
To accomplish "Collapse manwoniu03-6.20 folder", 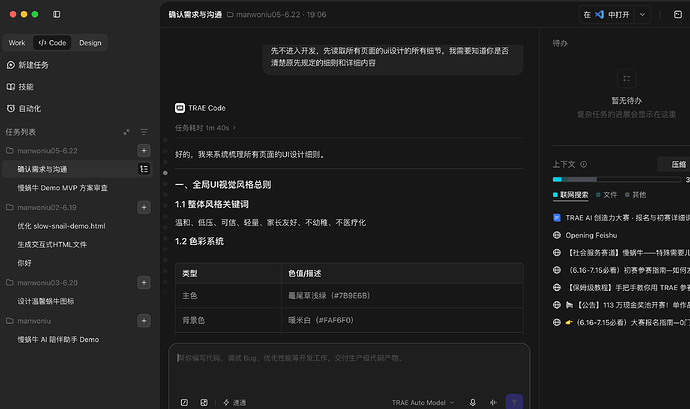I will pos(42,283).
